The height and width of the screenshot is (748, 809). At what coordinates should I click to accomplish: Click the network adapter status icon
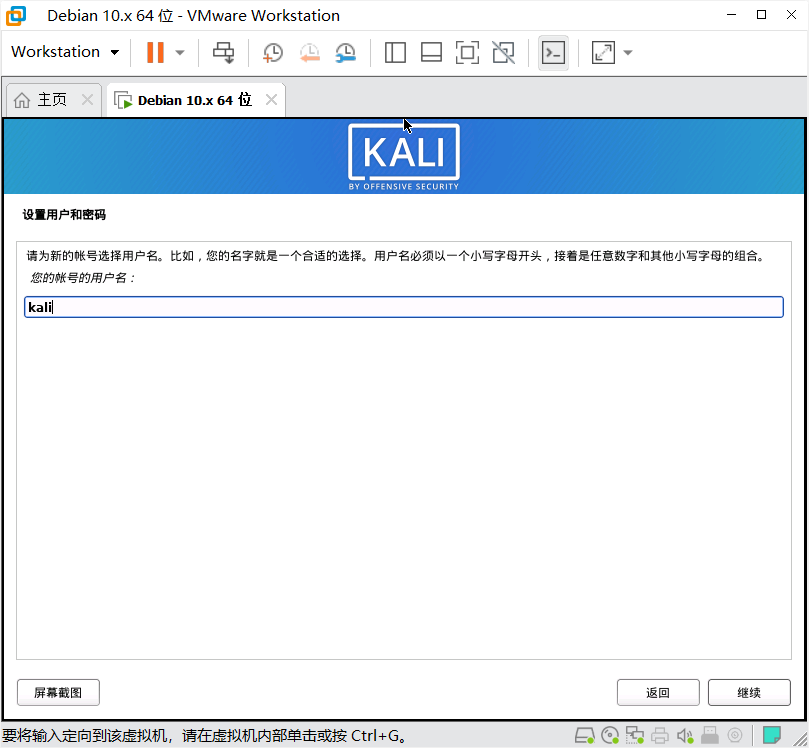click(635, 735)
